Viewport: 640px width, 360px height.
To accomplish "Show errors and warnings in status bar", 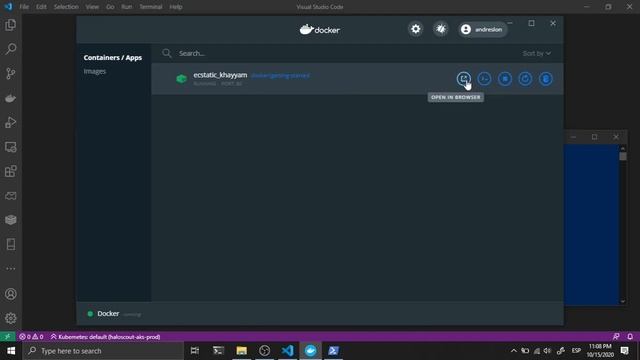I will 31,337.
